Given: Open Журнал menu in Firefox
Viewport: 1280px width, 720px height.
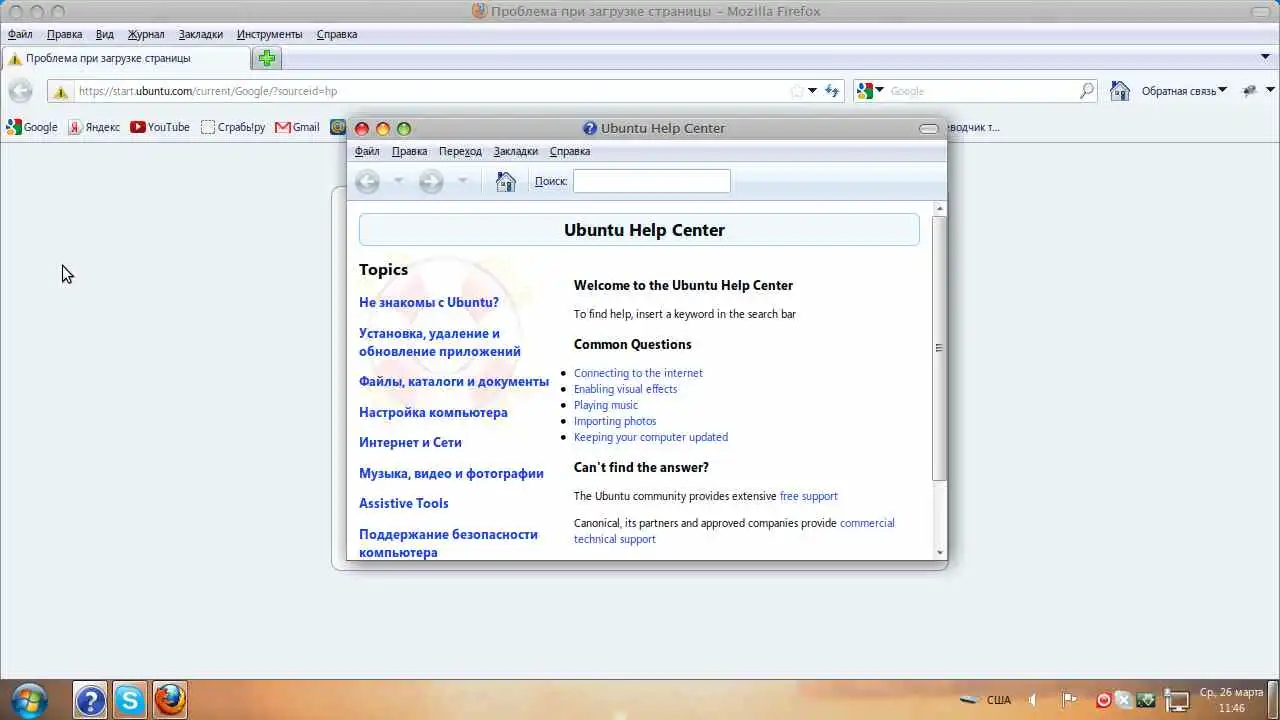Looking at the screenshot, I should [x=146, y=34].
